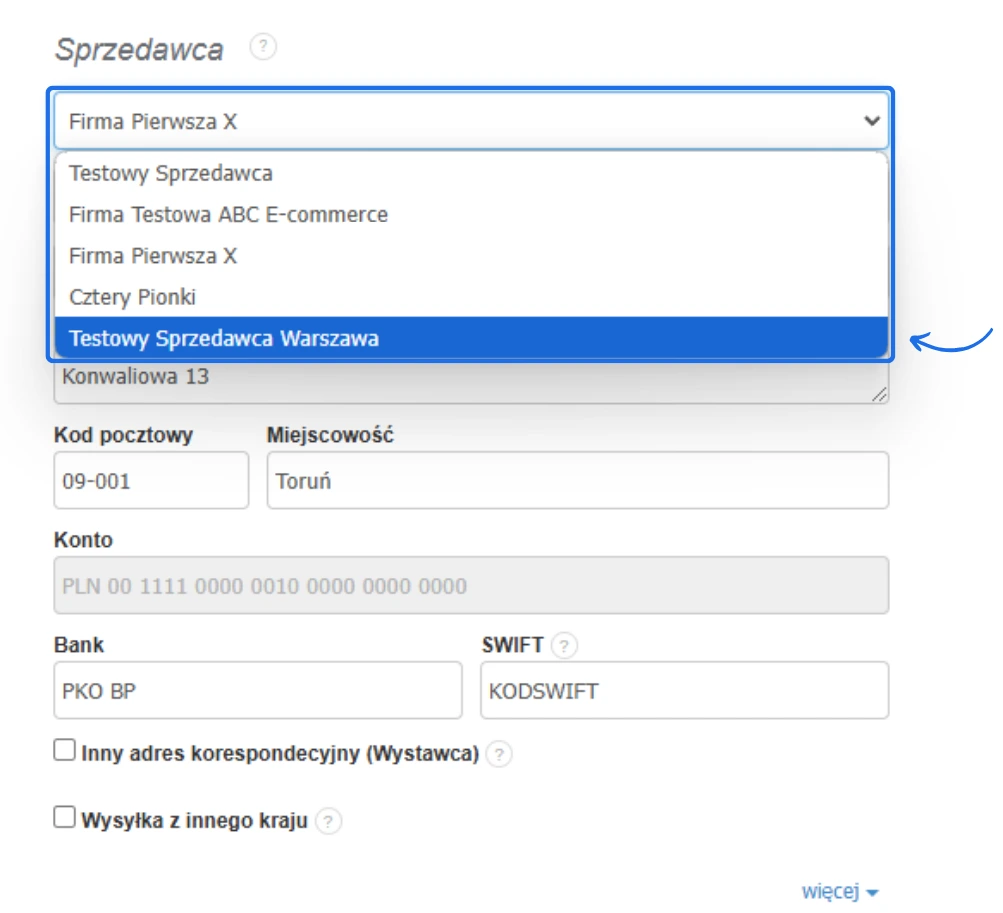Expand more options with więcej arrow
The height and width of the screenshot is (913, 1003).
tap(873, 893)
